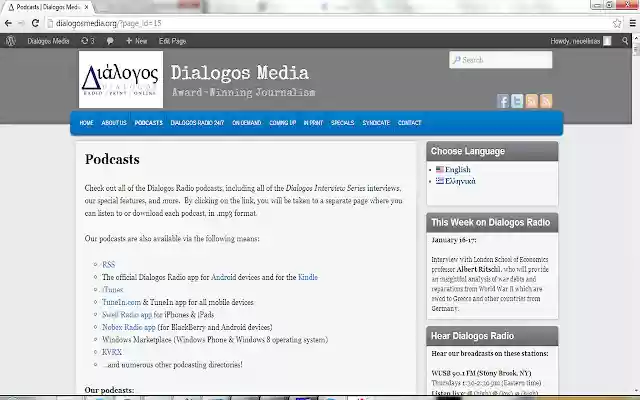Open ABOUT US navigation item
Screen dimensions: 640x400
[x=114, y=123]
